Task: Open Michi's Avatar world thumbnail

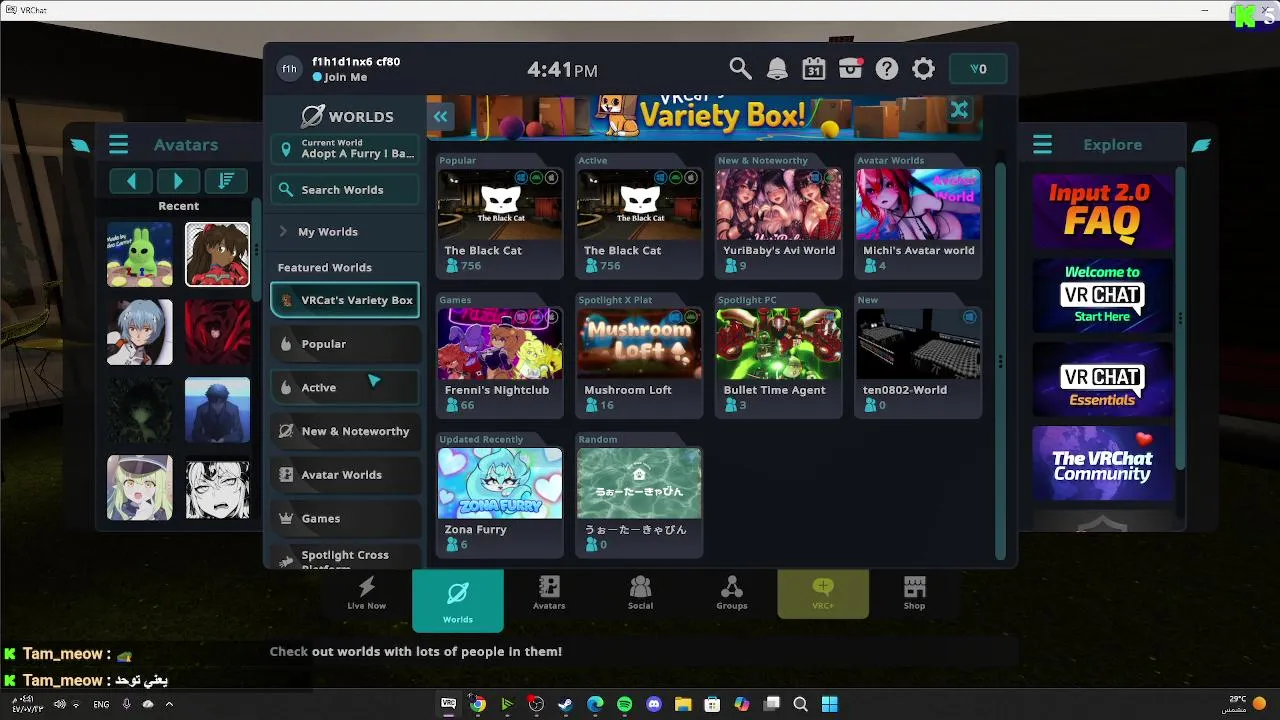Action: [x=918, y=204]
